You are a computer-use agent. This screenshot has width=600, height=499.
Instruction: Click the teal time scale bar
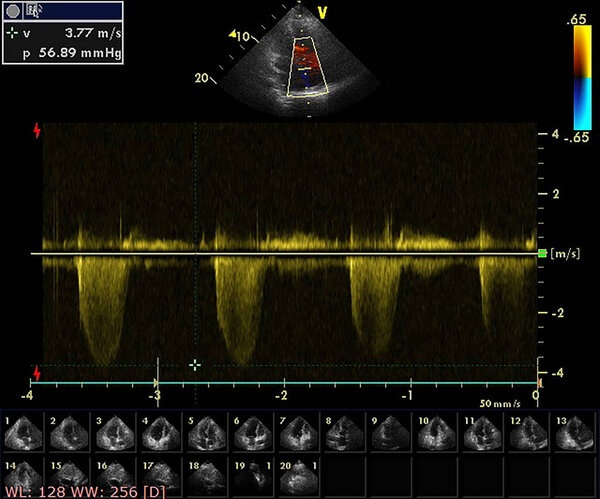point(284,382)
